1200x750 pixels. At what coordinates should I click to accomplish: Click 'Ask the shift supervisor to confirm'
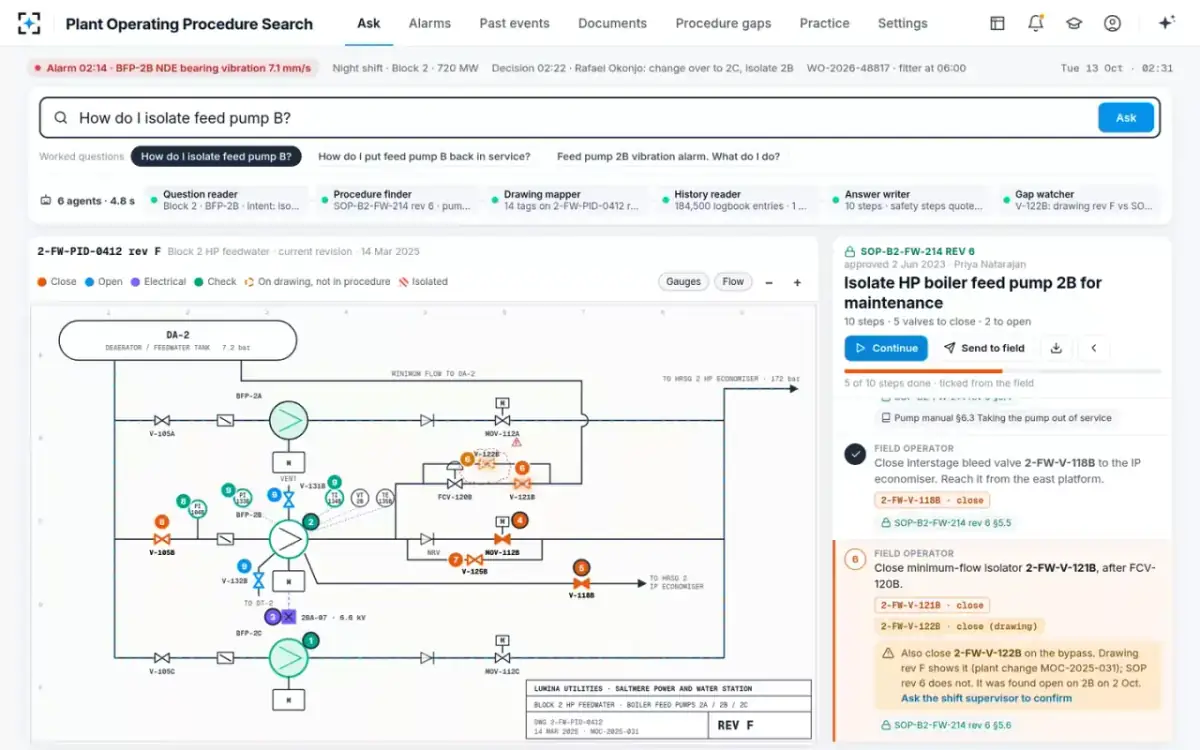click(x=986, y=698)
